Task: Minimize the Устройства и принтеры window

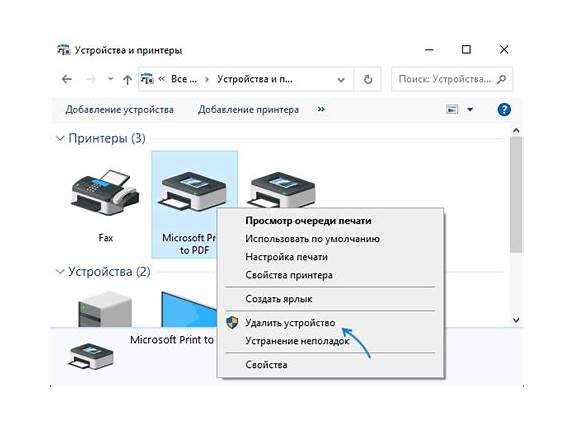Action: tap(429, 50)
